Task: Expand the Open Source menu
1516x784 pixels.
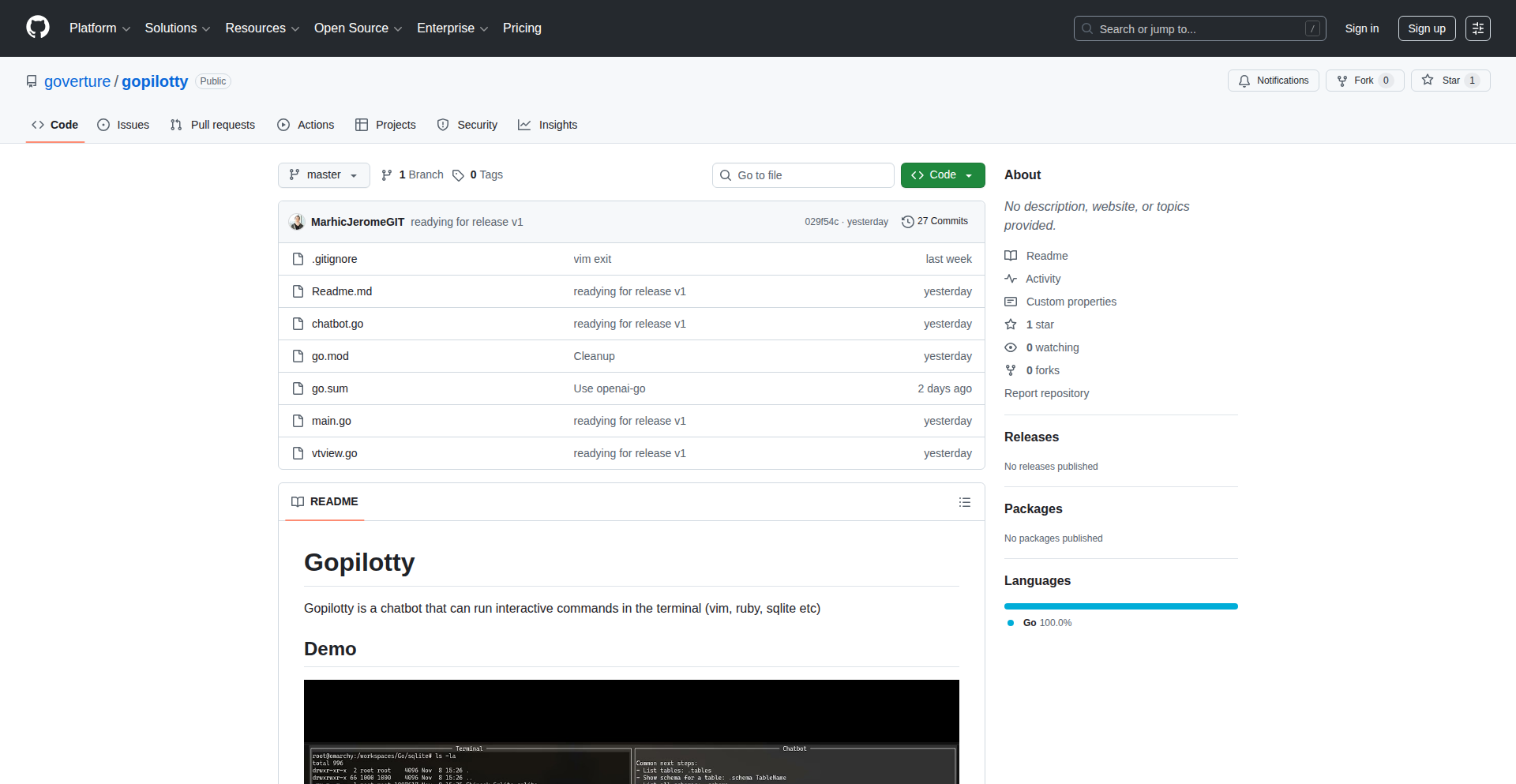Action: coord(358,28)
